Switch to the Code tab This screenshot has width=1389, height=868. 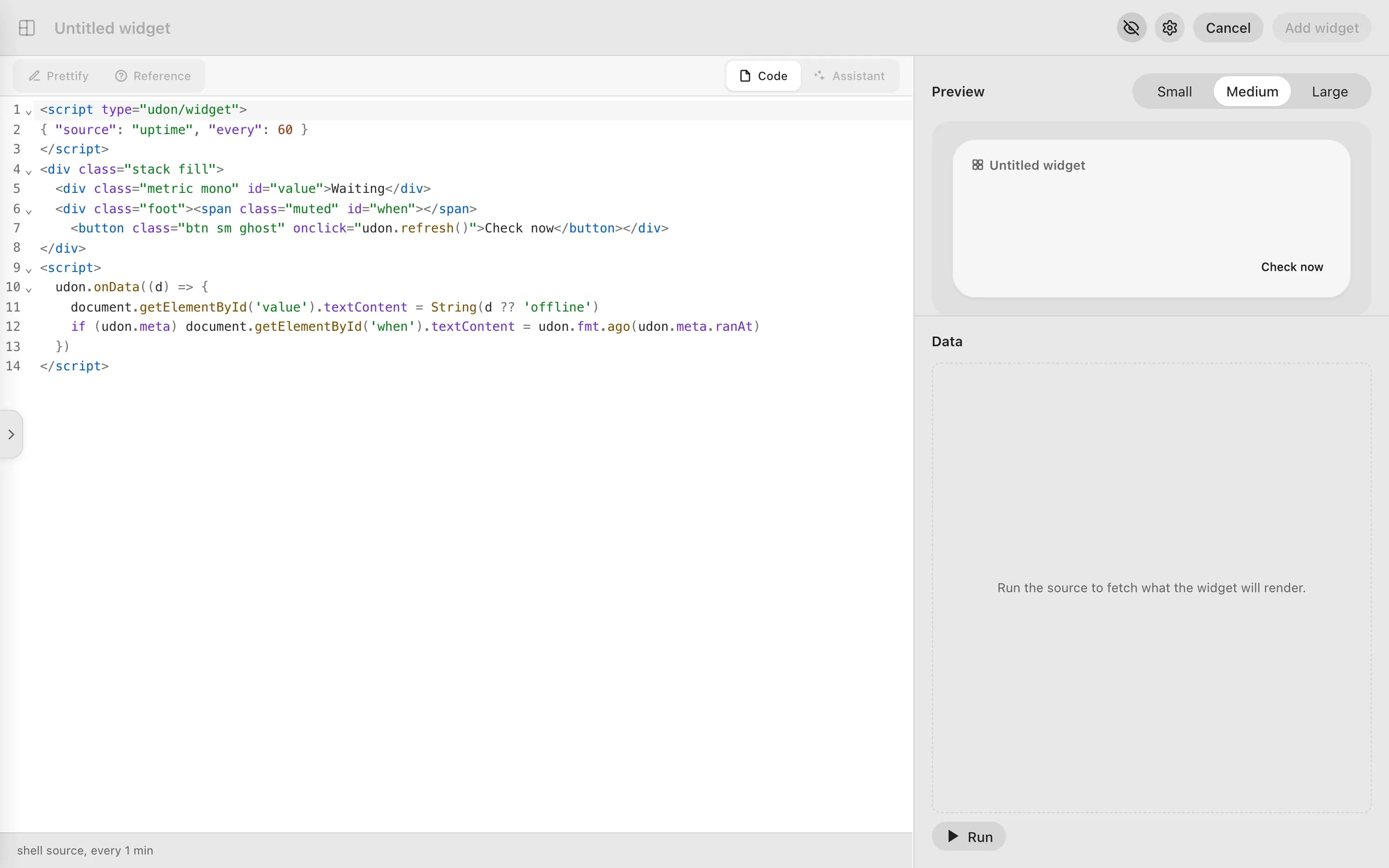763,76
